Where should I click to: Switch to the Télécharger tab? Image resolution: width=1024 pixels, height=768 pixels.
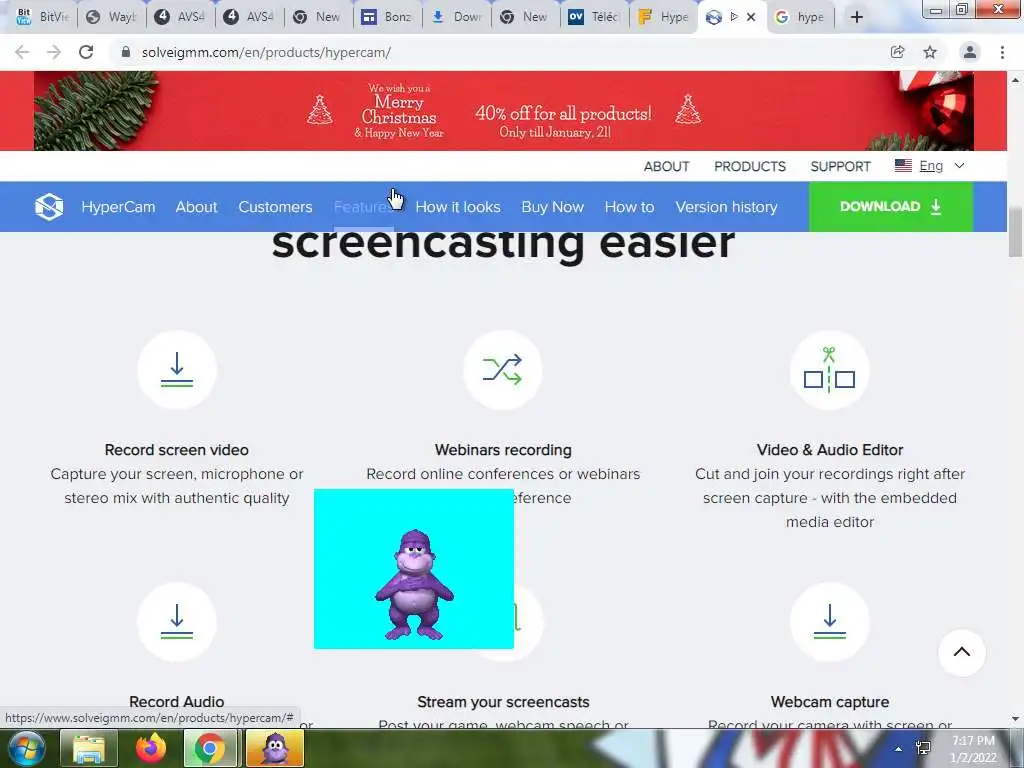[x=594, y=17]
